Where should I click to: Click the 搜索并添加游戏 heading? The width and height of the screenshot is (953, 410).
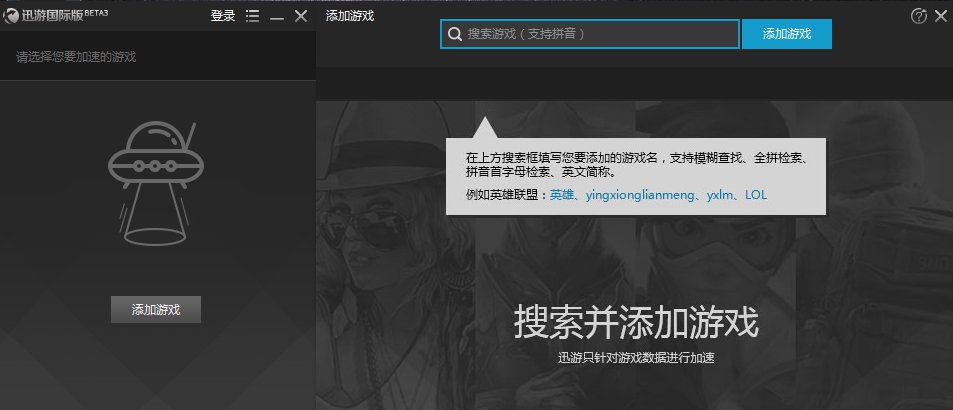click(636, 322)
